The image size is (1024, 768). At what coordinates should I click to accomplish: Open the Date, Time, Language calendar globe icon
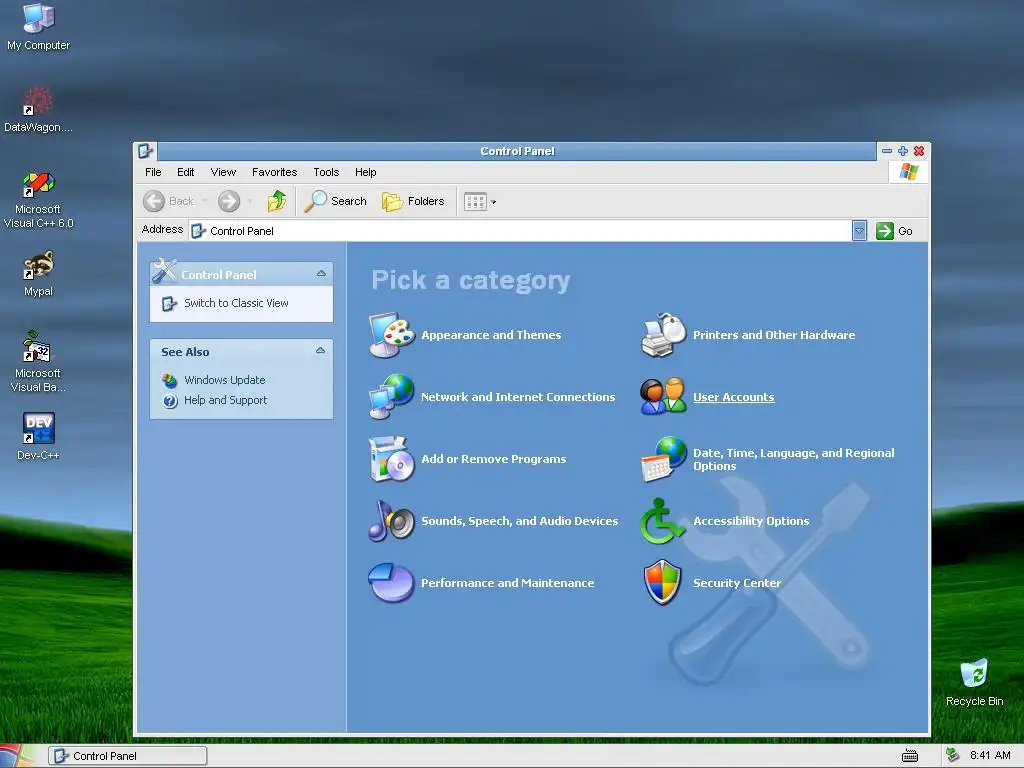664,458
